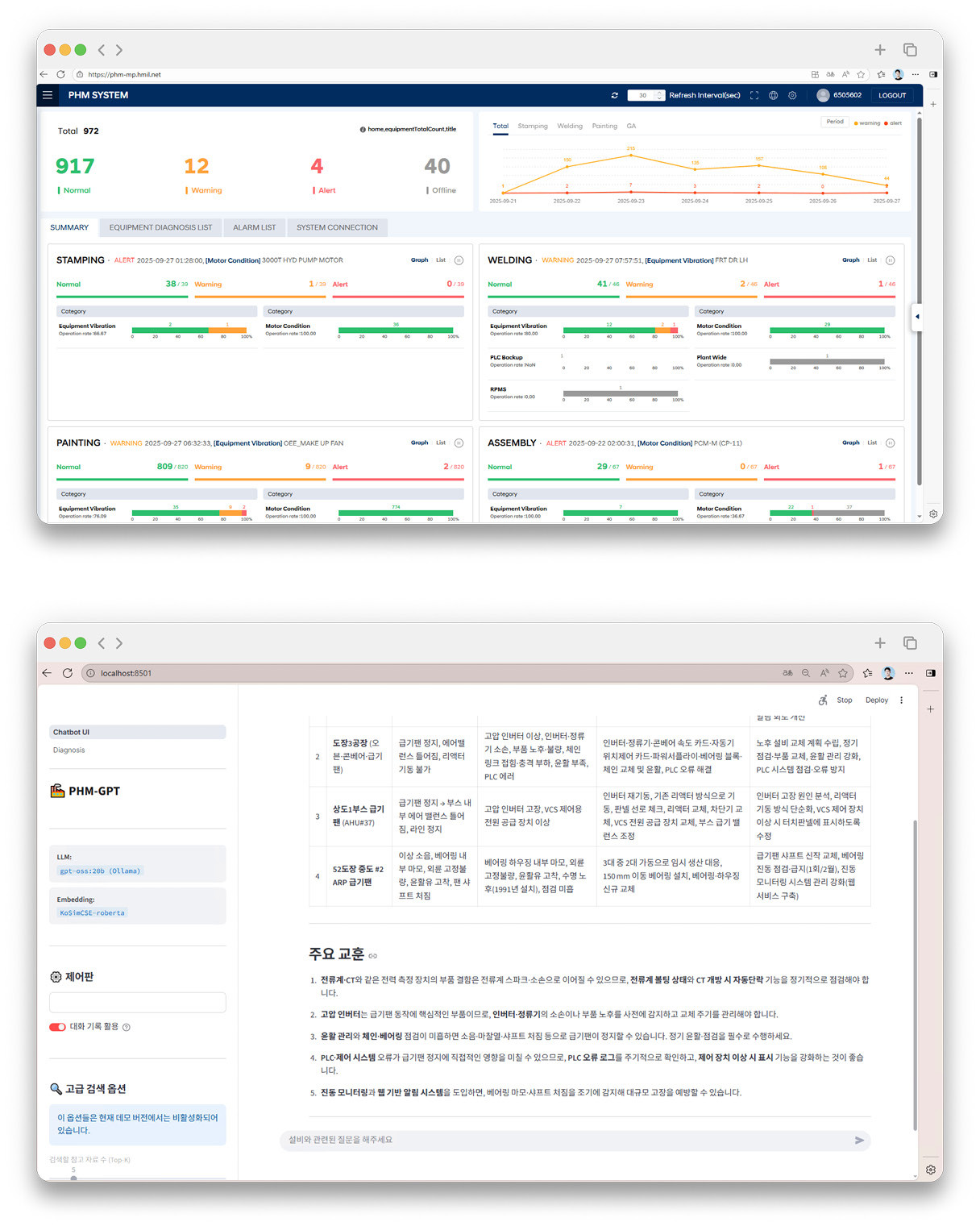Switch the Welding panel to List view
980x1226 pixels.
coord(872,260)
